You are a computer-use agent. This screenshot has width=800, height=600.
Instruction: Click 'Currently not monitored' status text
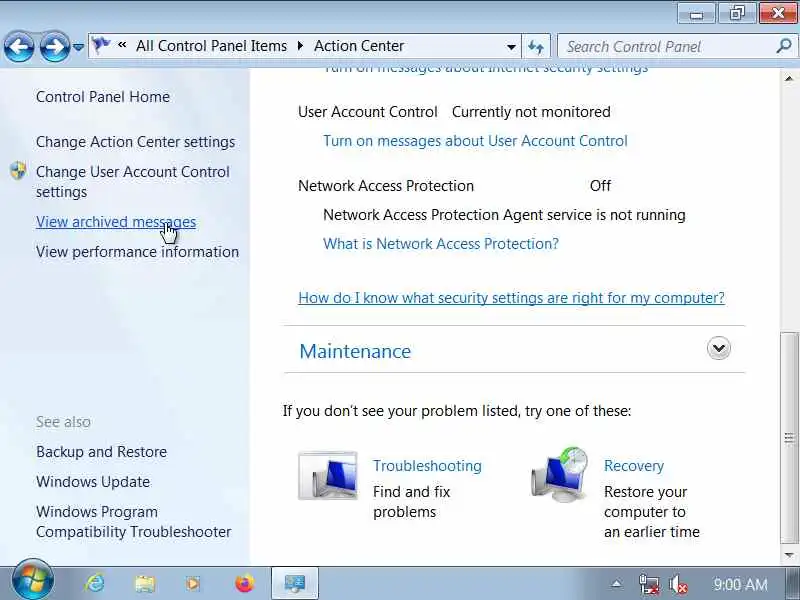point(531,112)
